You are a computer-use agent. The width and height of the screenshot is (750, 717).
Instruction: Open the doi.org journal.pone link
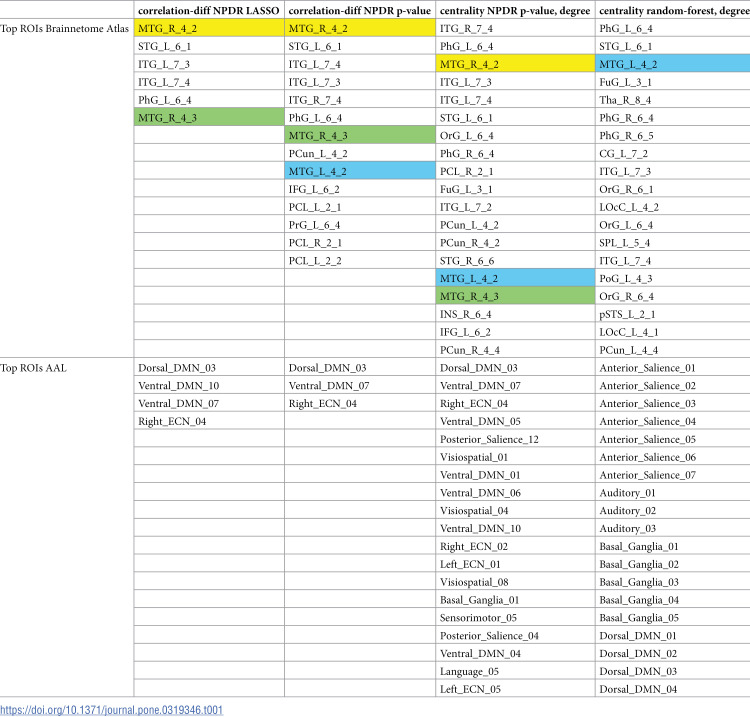click(111, 710)
